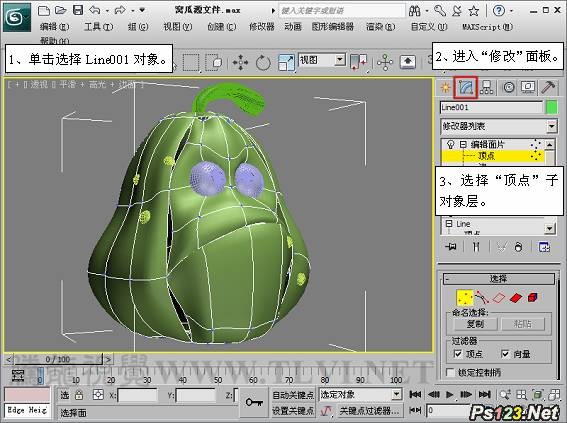Click the Undo arrow icon

point(95,10)
